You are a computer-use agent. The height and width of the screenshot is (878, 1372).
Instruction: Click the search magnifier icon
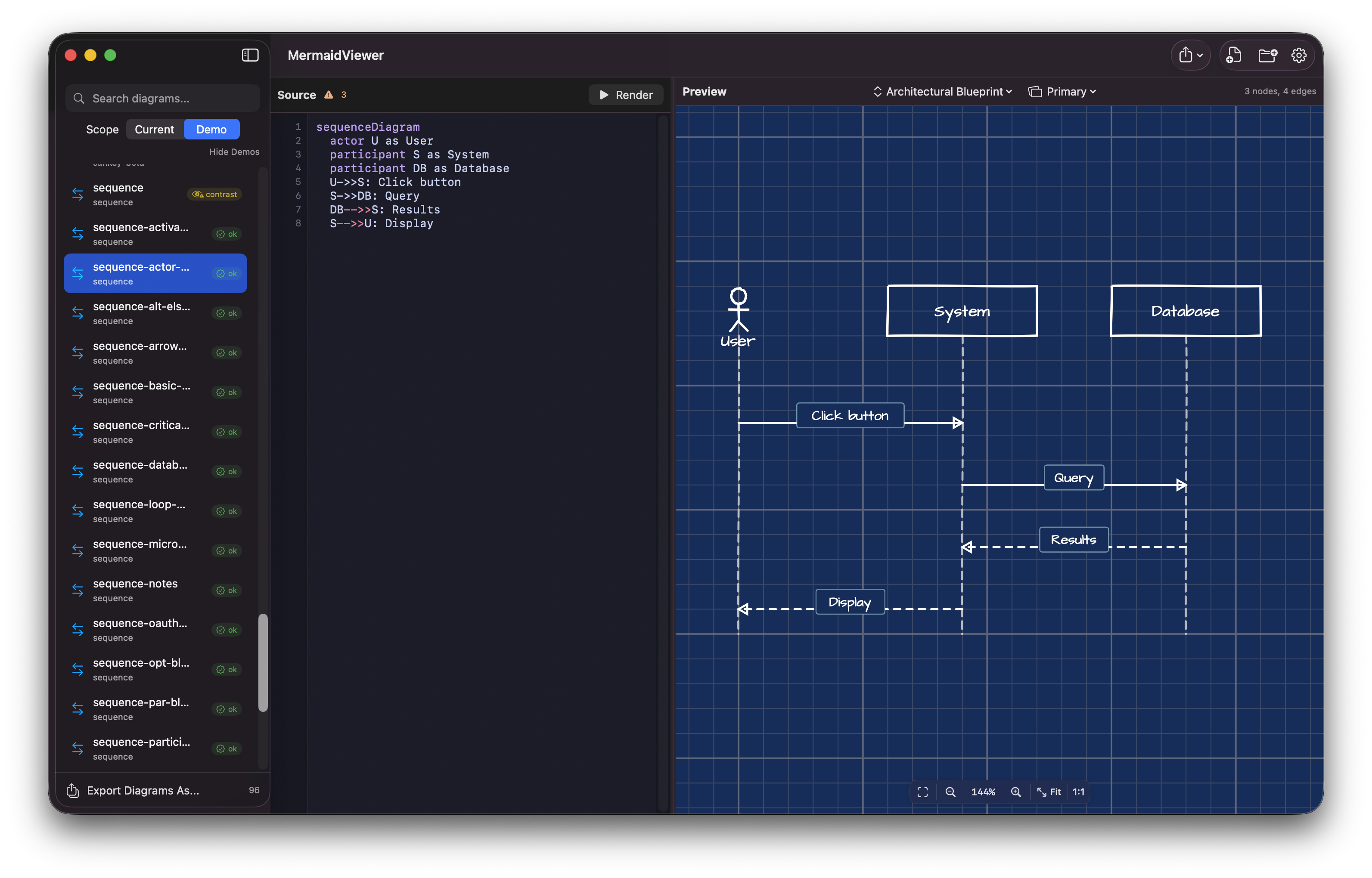79,99
